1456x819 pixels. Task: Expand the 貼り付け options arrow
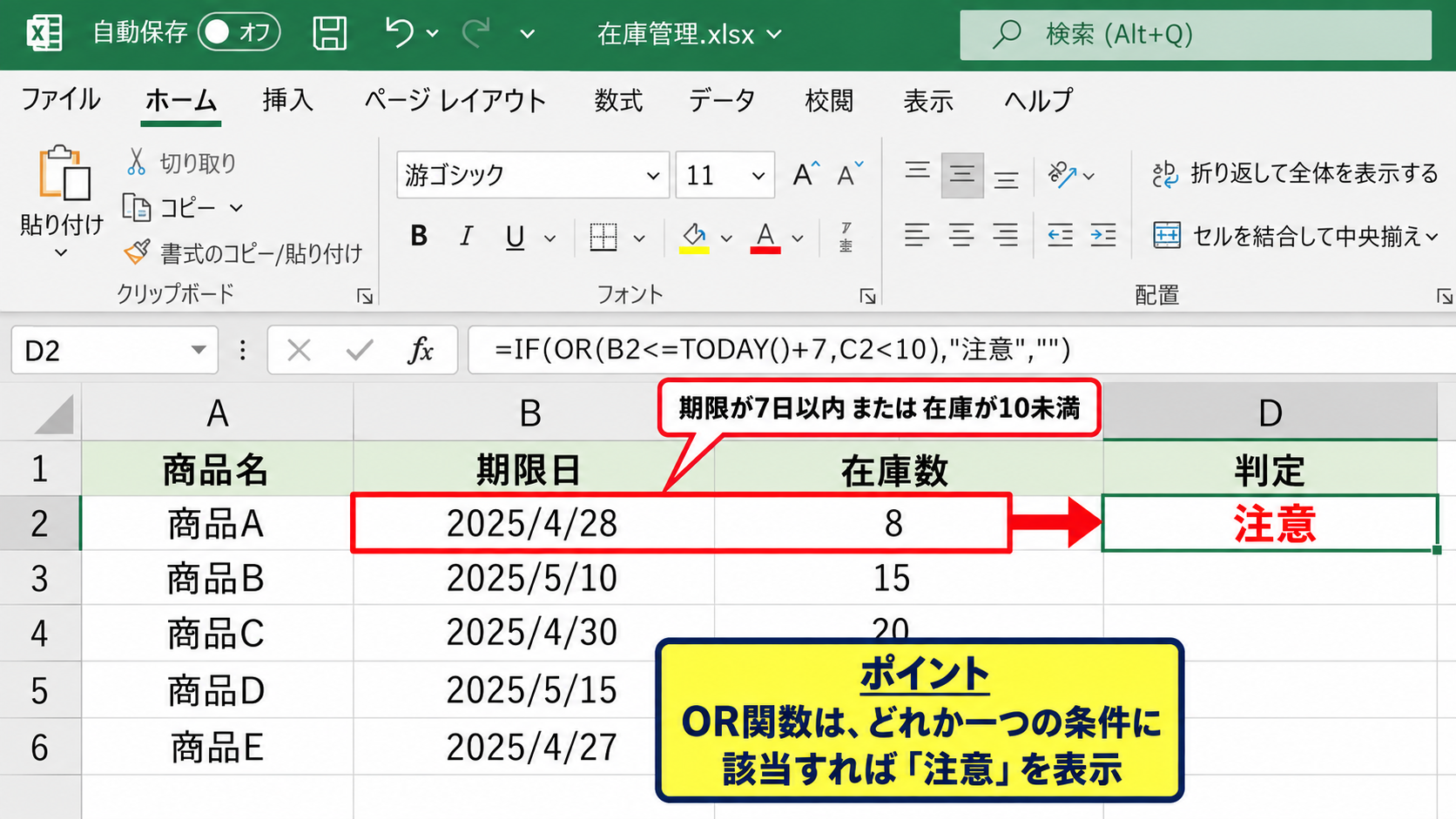coord(61,253)
